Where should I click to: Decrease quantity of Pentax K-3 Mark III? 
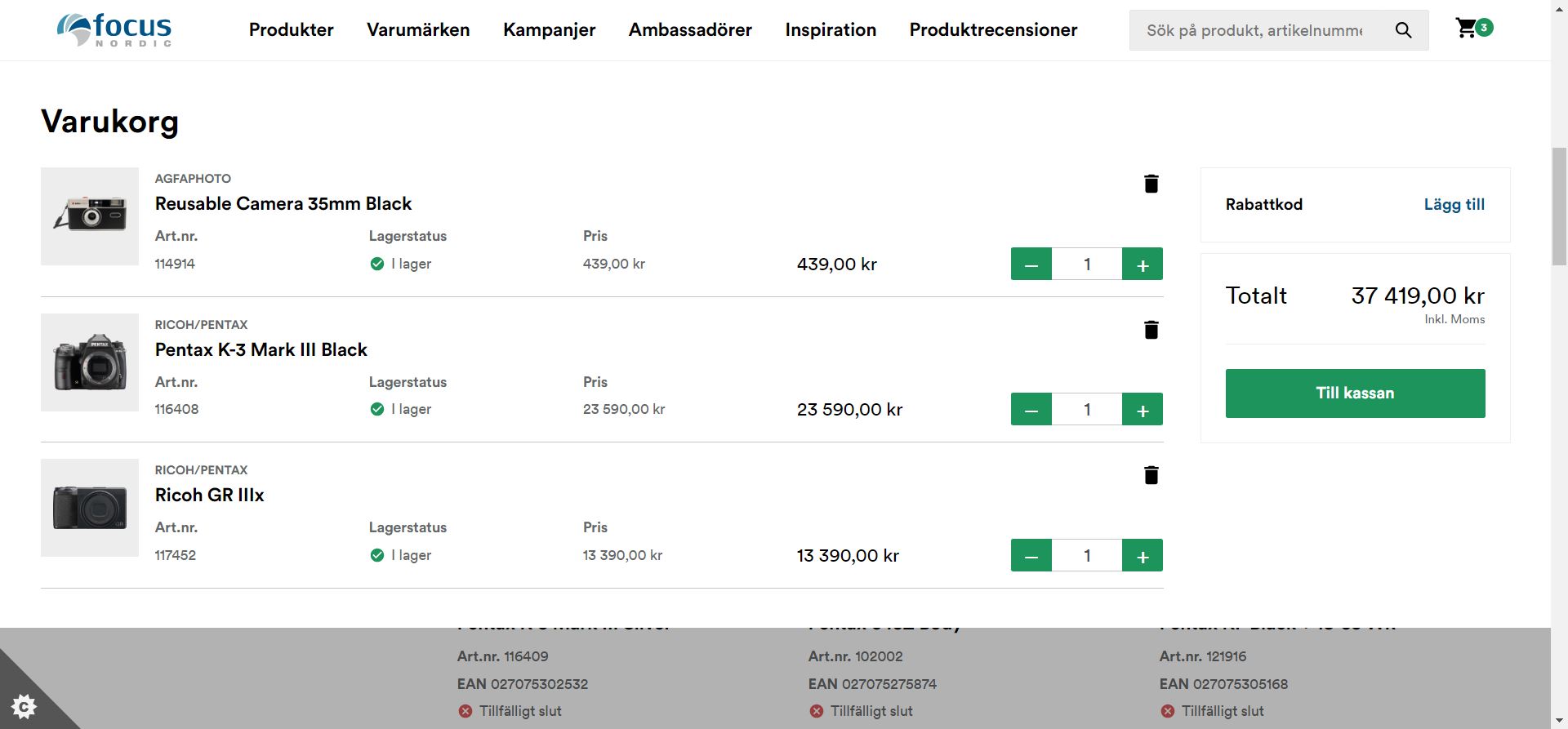tap(1031, 409)
